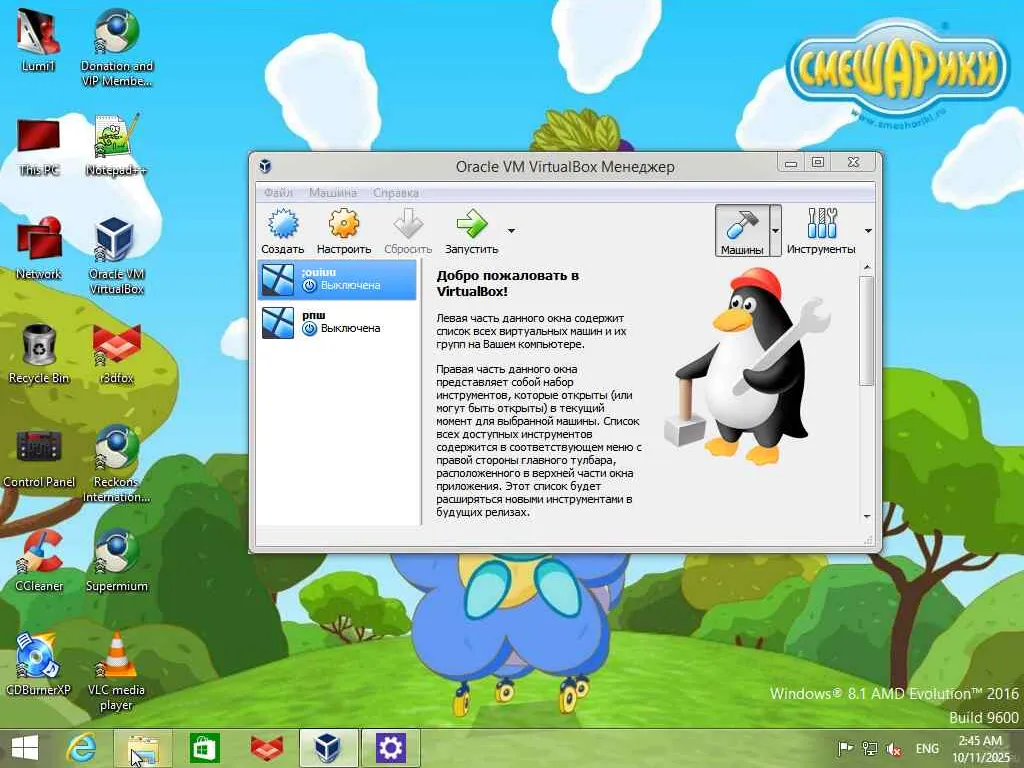Minimize the VirtualBox Manager window
The height and width of the screenshot is (768, 1024).
tap(792, 162)
